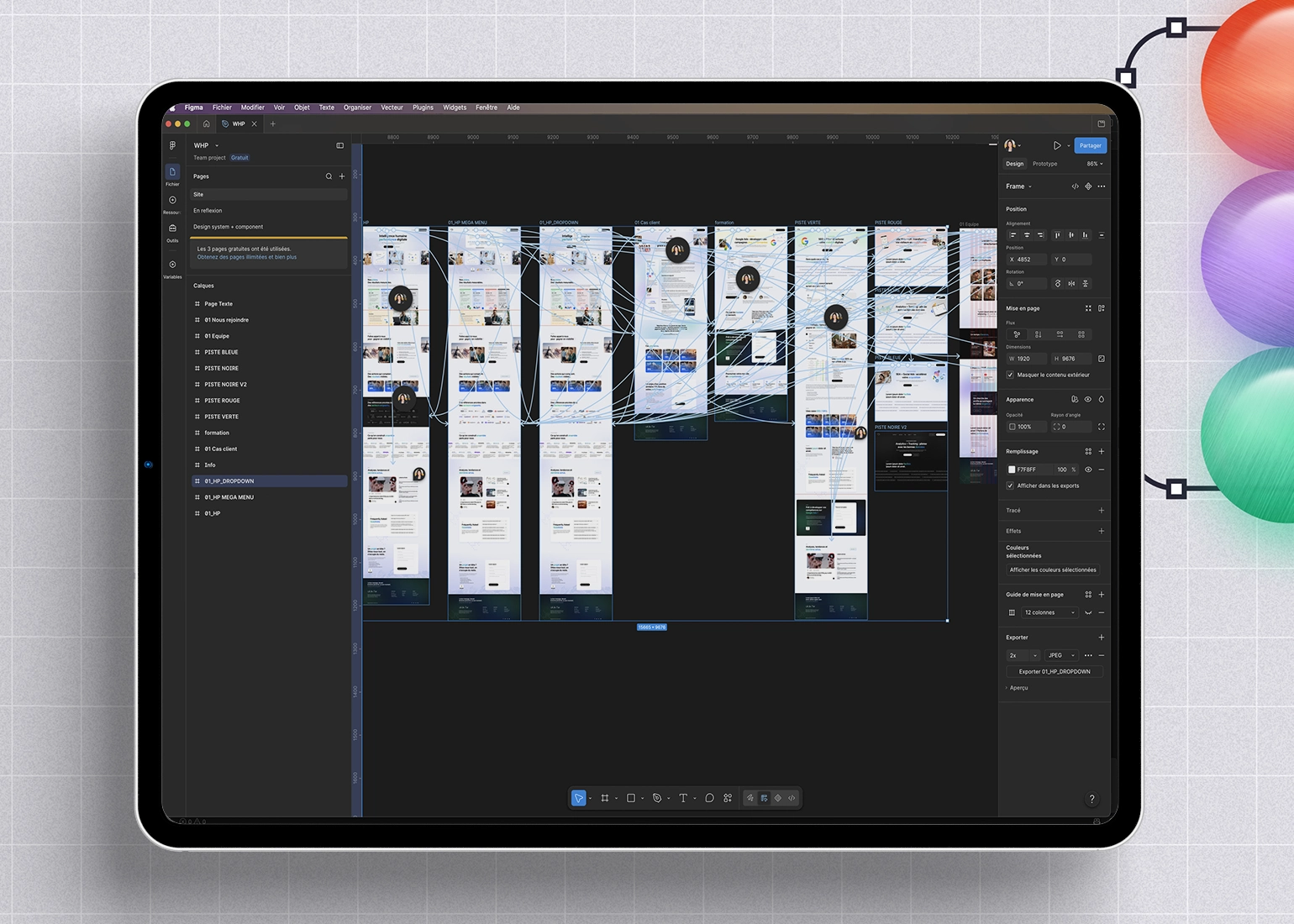Click Afficher les couleurs sélectionnées button
The image size is (1294, 924).
pyautogui.click(x=1053, y=570)
